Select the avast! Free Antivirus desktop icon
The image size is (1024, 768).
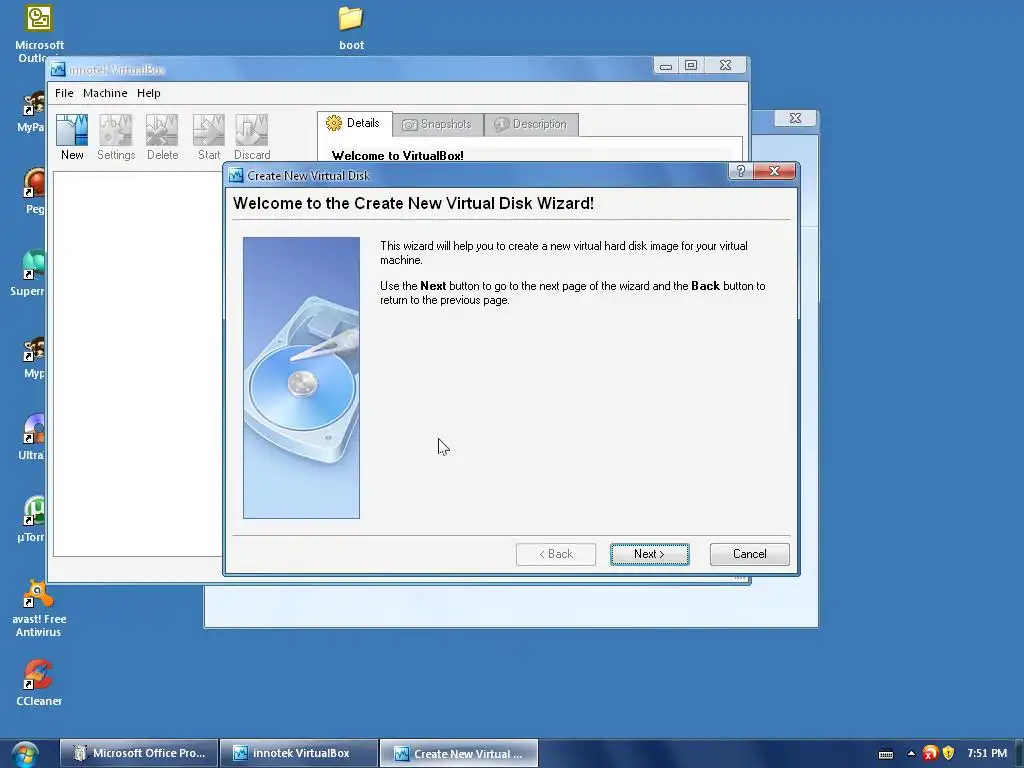pyautogui.click(x=39, y=609)
